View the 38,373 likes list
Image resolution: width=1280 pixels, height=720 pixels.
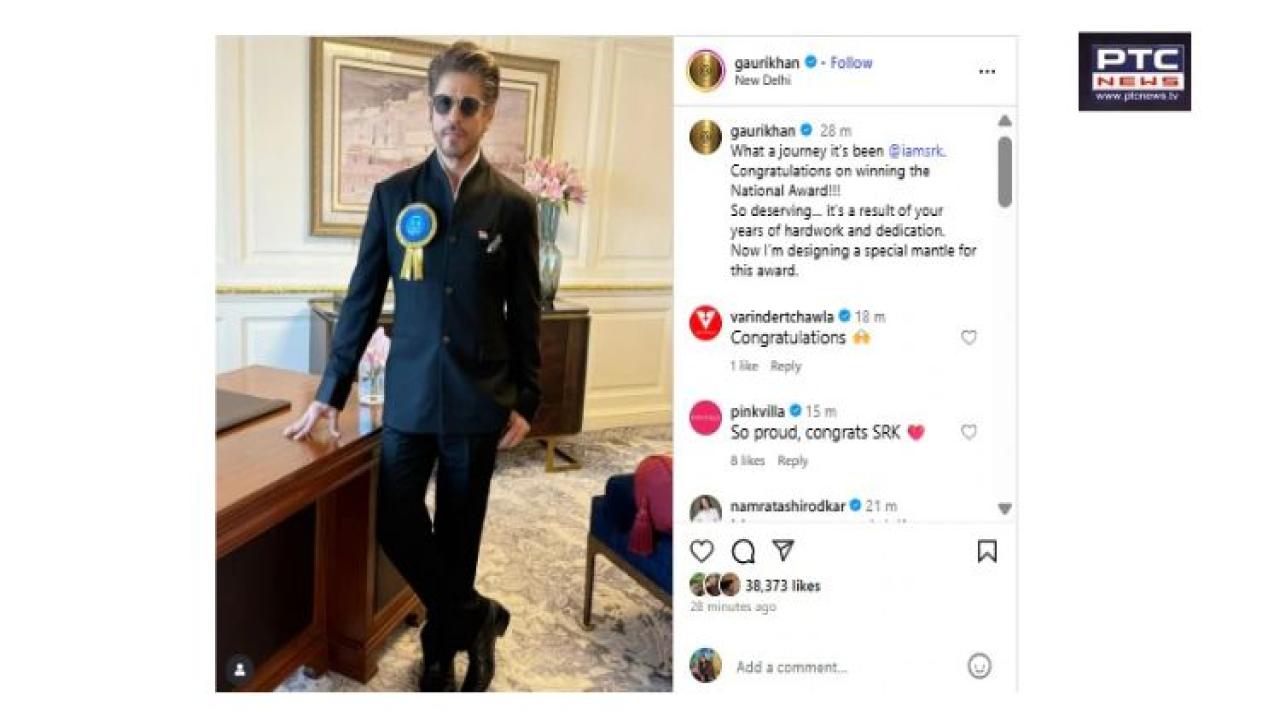tap(782, 586)
